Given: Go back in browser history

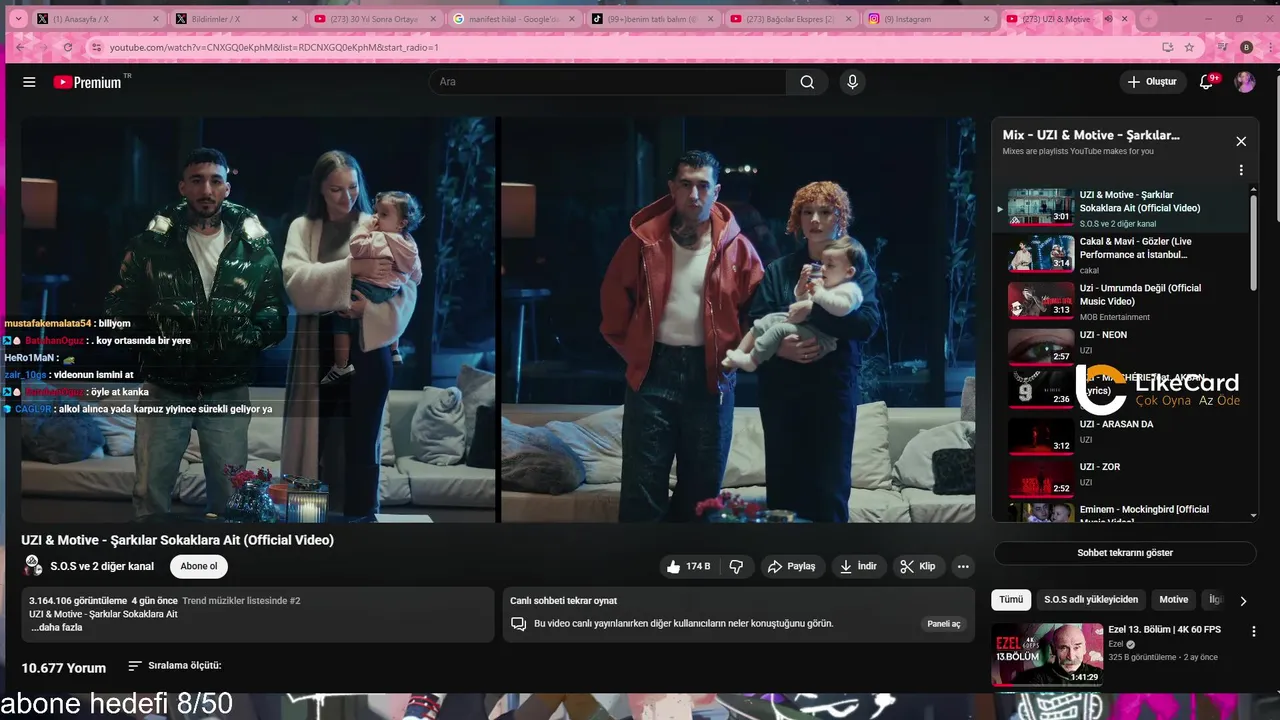Looking at the screenshot, I should click(x=20, y=47).
